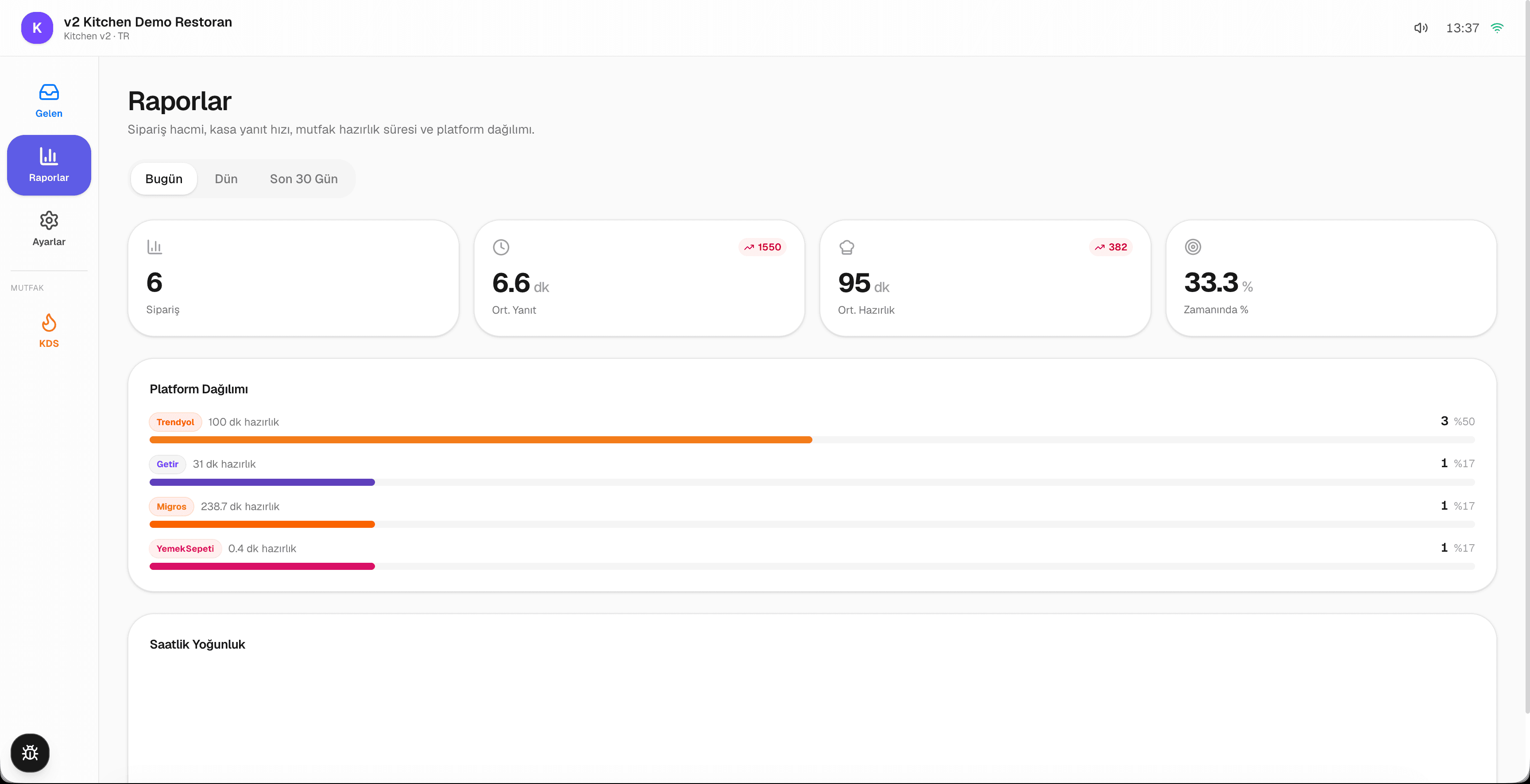Open Ayarlar gear settings icon

(49, 220)
